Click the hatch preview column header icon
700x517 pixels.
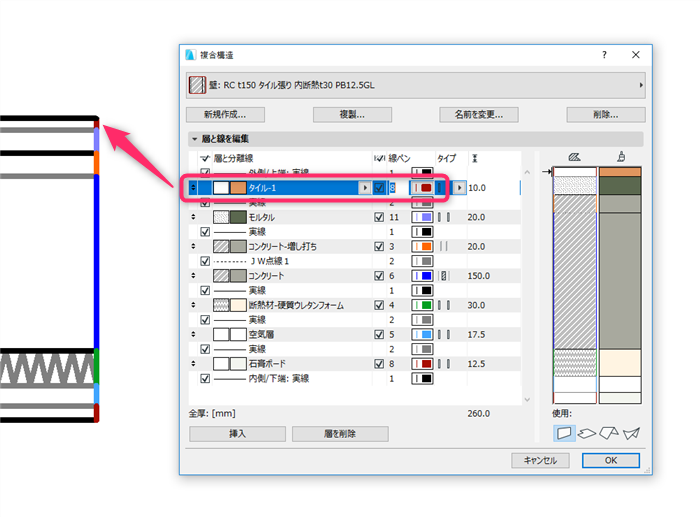coord(574,157)
